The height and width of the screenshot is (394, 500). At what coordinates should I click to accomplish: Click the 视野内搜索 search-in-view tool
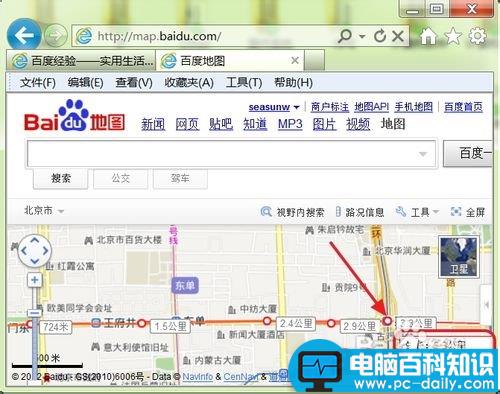(x=292, y=212)
